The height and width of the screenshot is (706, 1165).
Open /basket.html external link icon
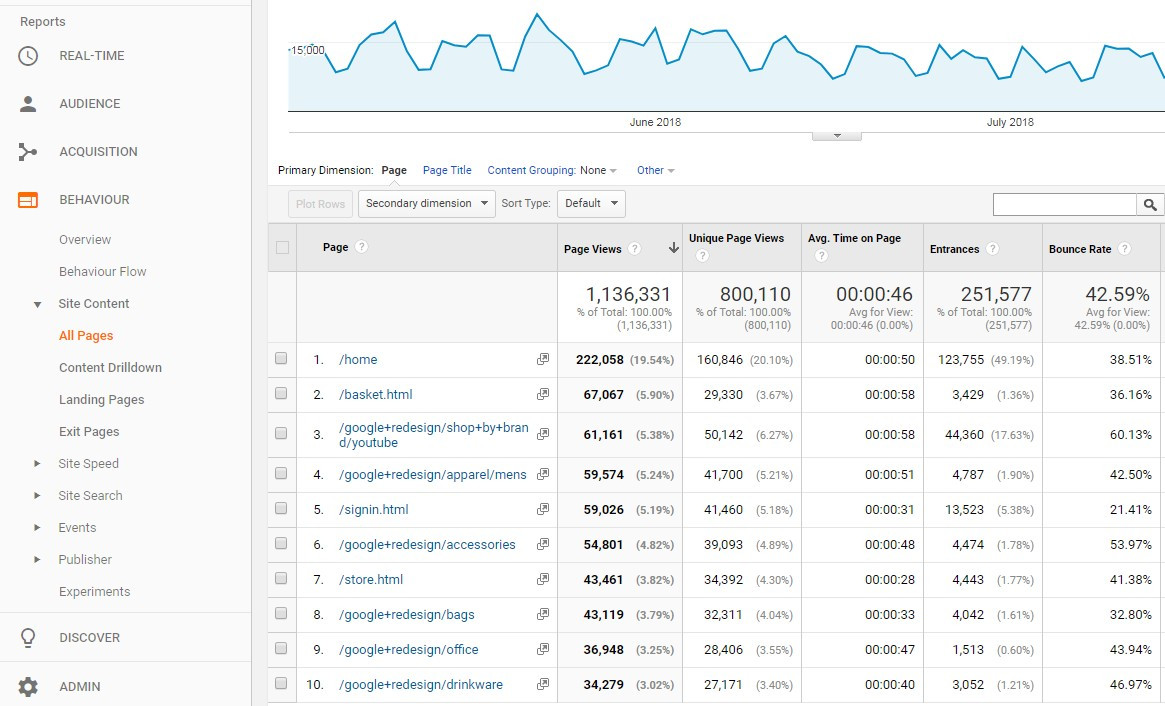(x=543, y=394)
